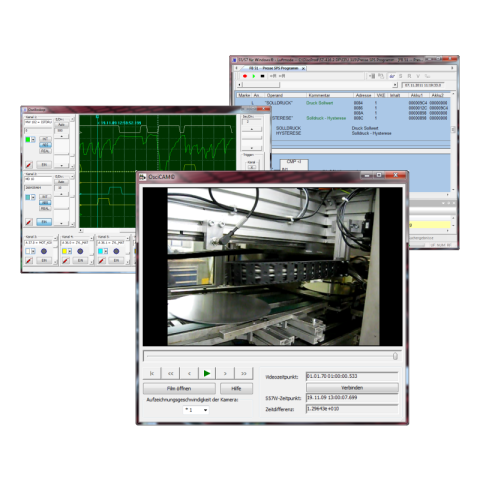Viewport: 480px width, 480px height.
Task: Click the R toolbar icon in S5/S7
Action: (x=409, y=76)
